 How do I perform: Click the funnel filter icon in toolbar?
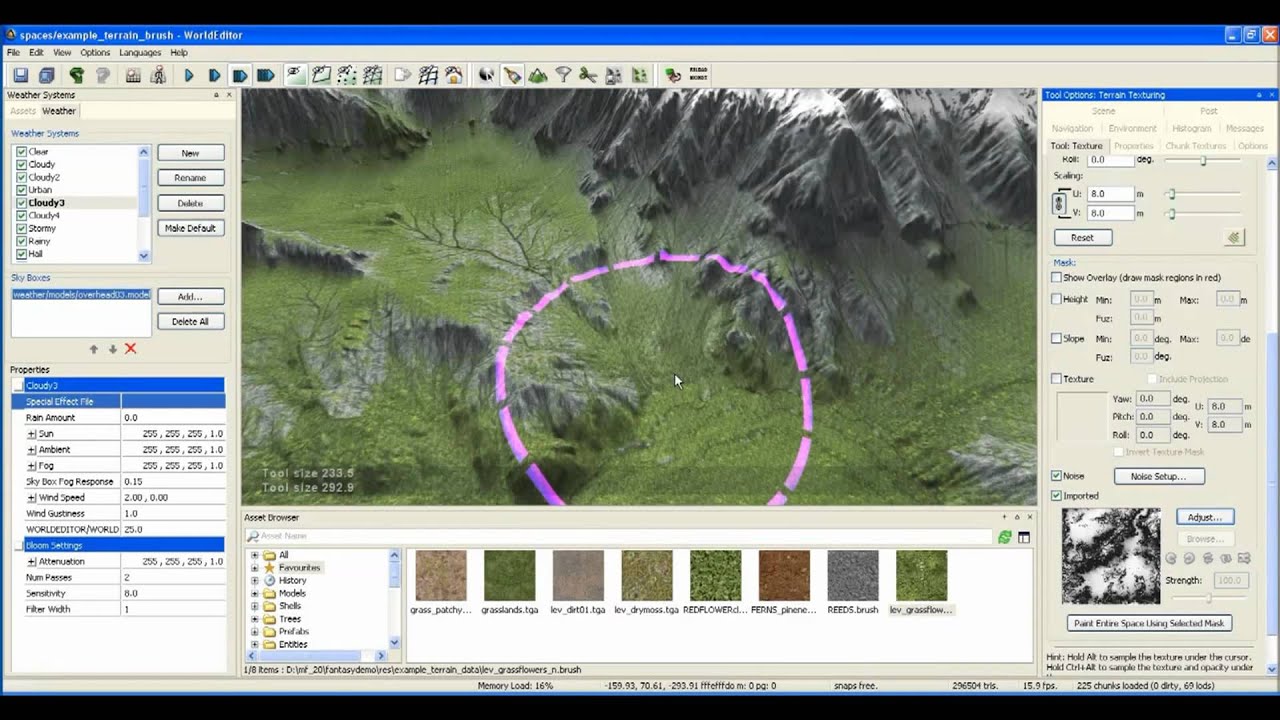point(563,75)
